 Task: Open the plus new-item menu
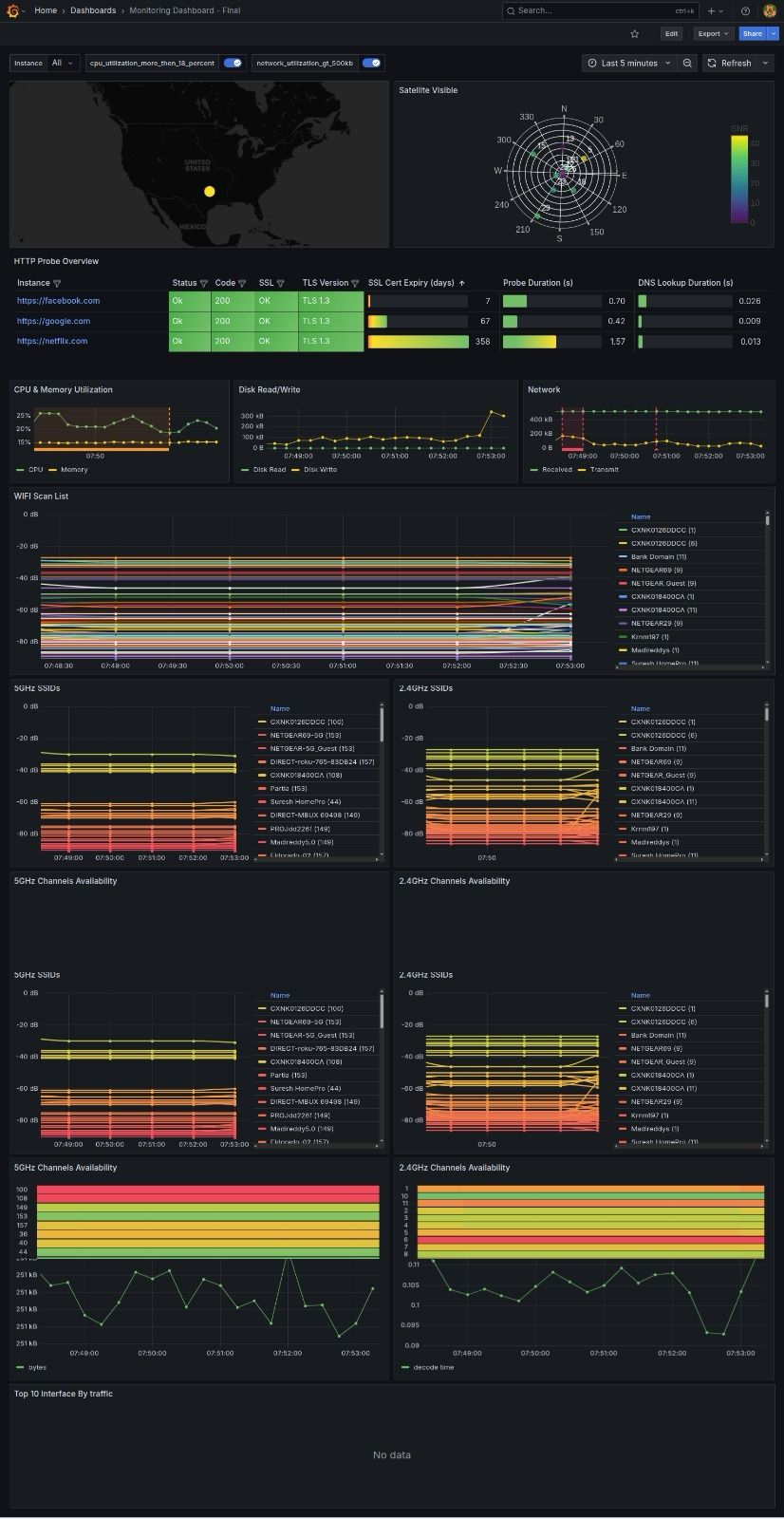715,10
